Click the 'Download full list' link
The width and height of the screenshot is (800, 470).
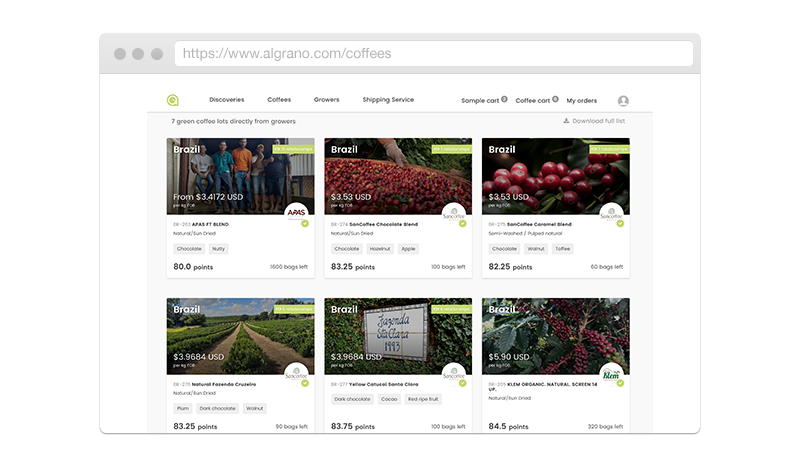pos(598,121)
